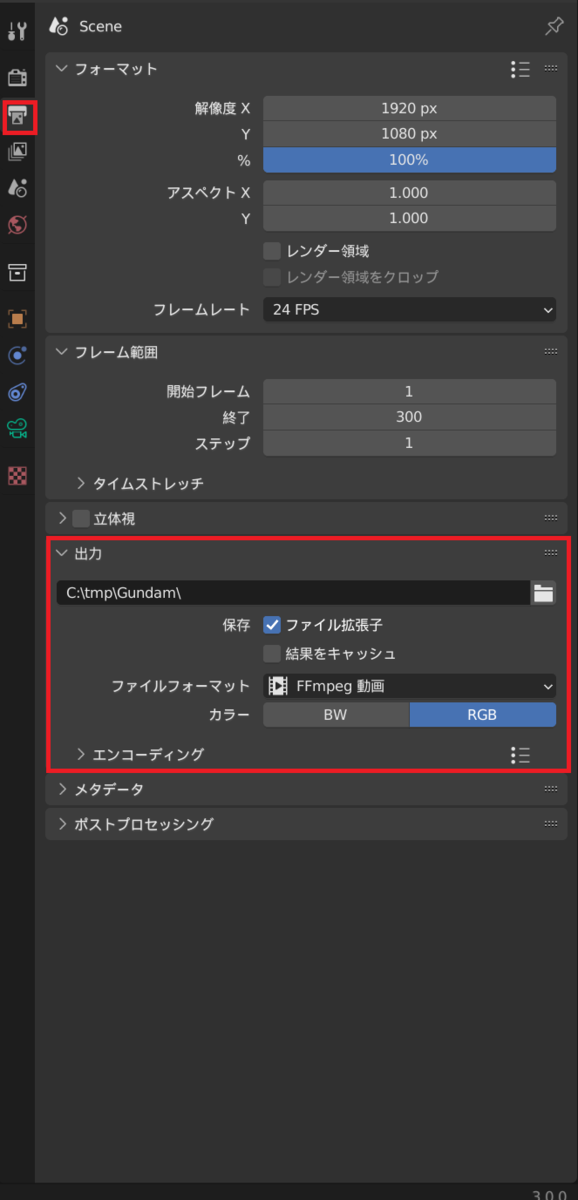
Task: Click the grip dots on 出力 panel
Action: pos(551,553)
